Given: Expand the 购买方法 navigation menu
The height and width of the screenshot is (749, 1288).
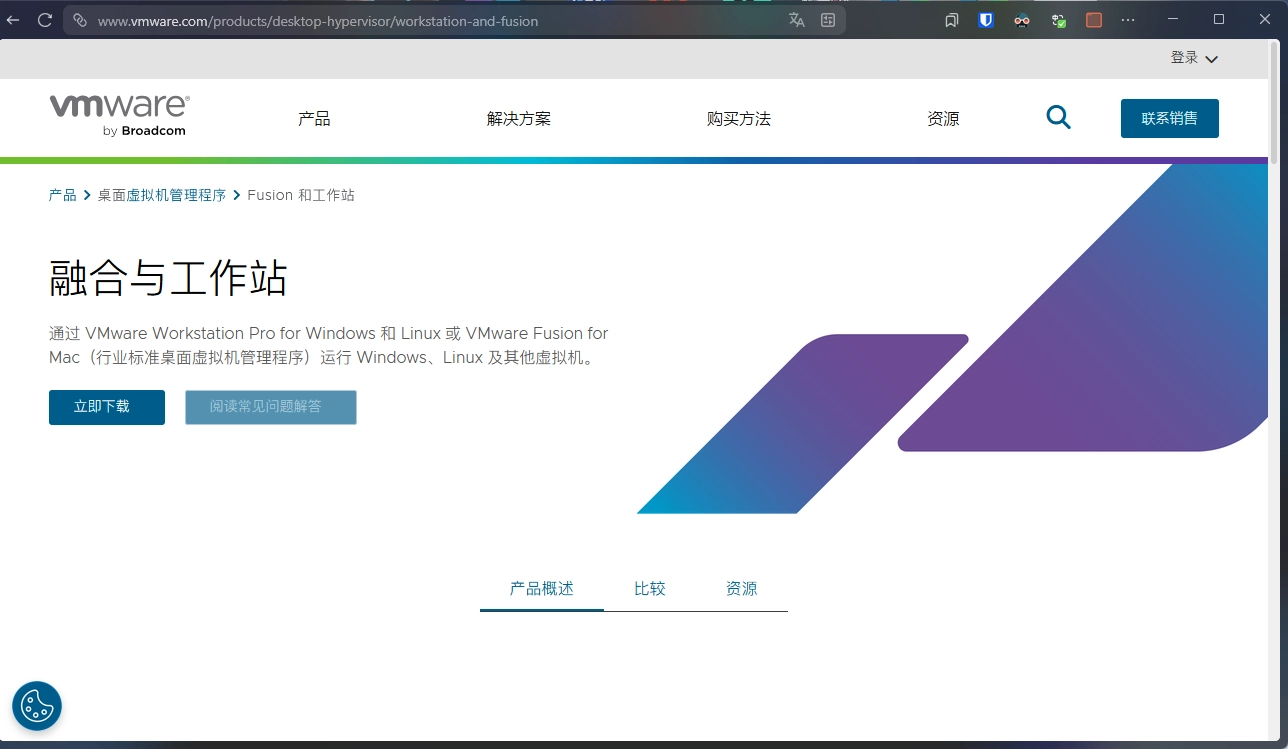Looking at the screenshot, I should coord(738,119).
